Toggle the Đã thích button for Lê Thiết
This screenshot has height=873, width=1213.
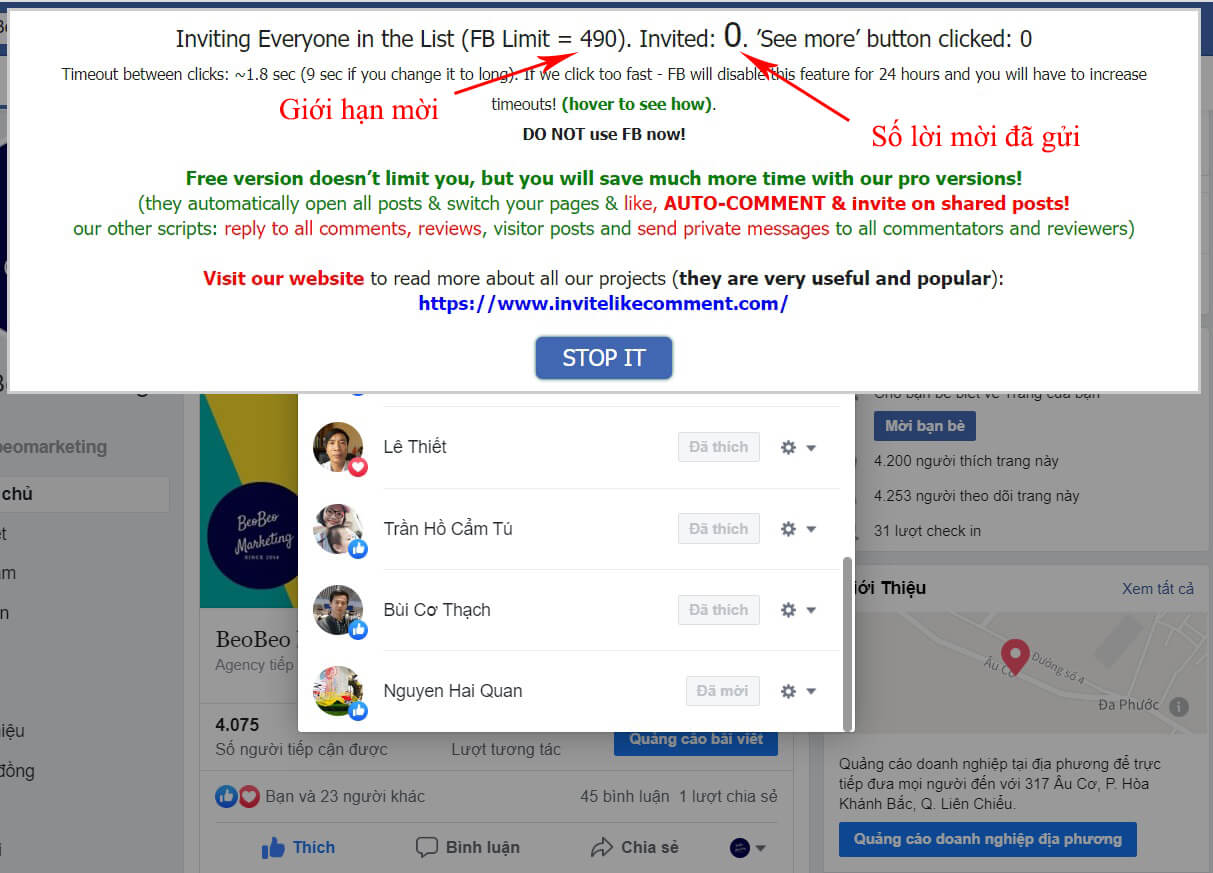click(718, 447)
